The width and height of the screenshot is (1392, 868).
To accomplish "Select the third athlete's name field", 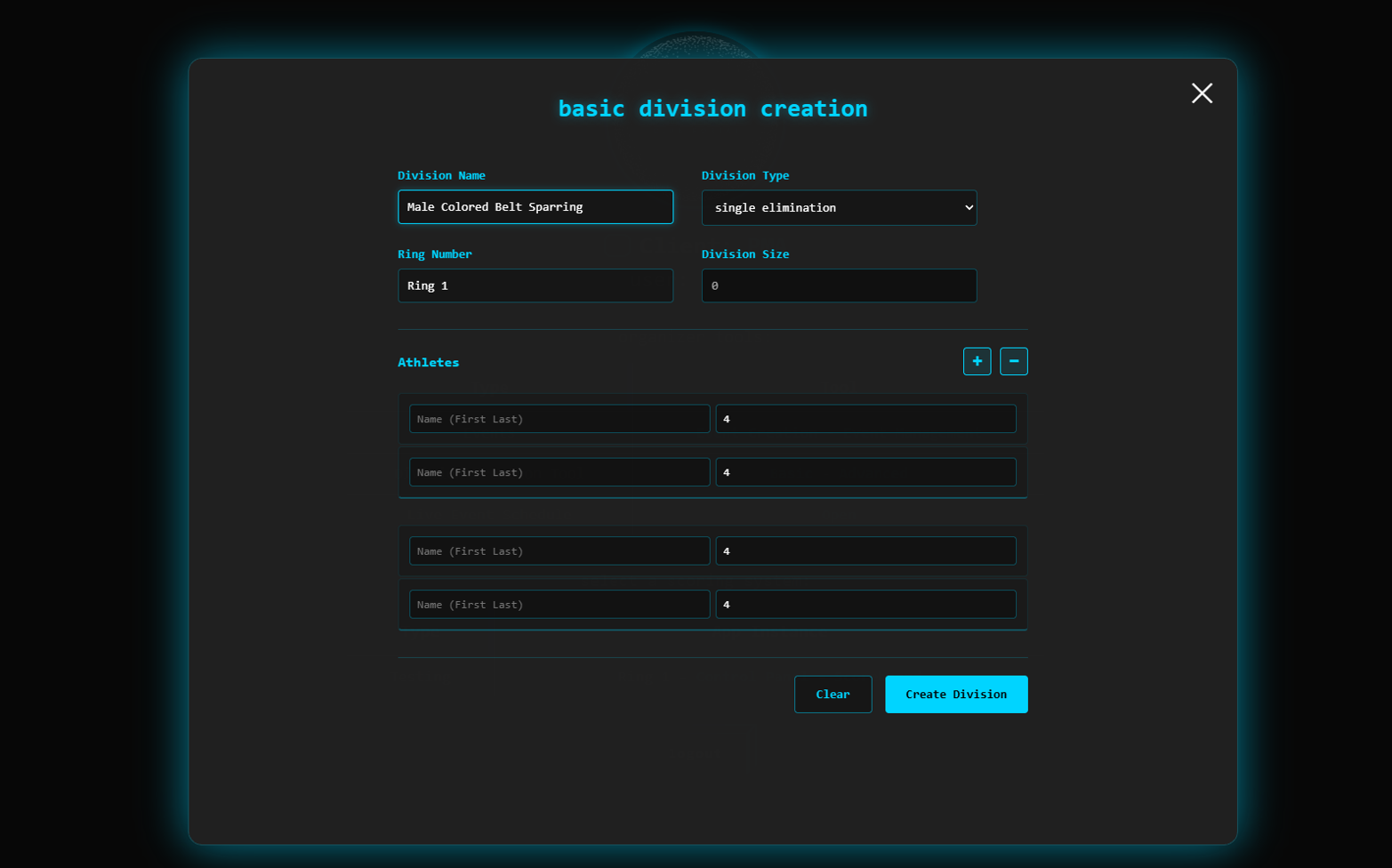I will (559, 551).
